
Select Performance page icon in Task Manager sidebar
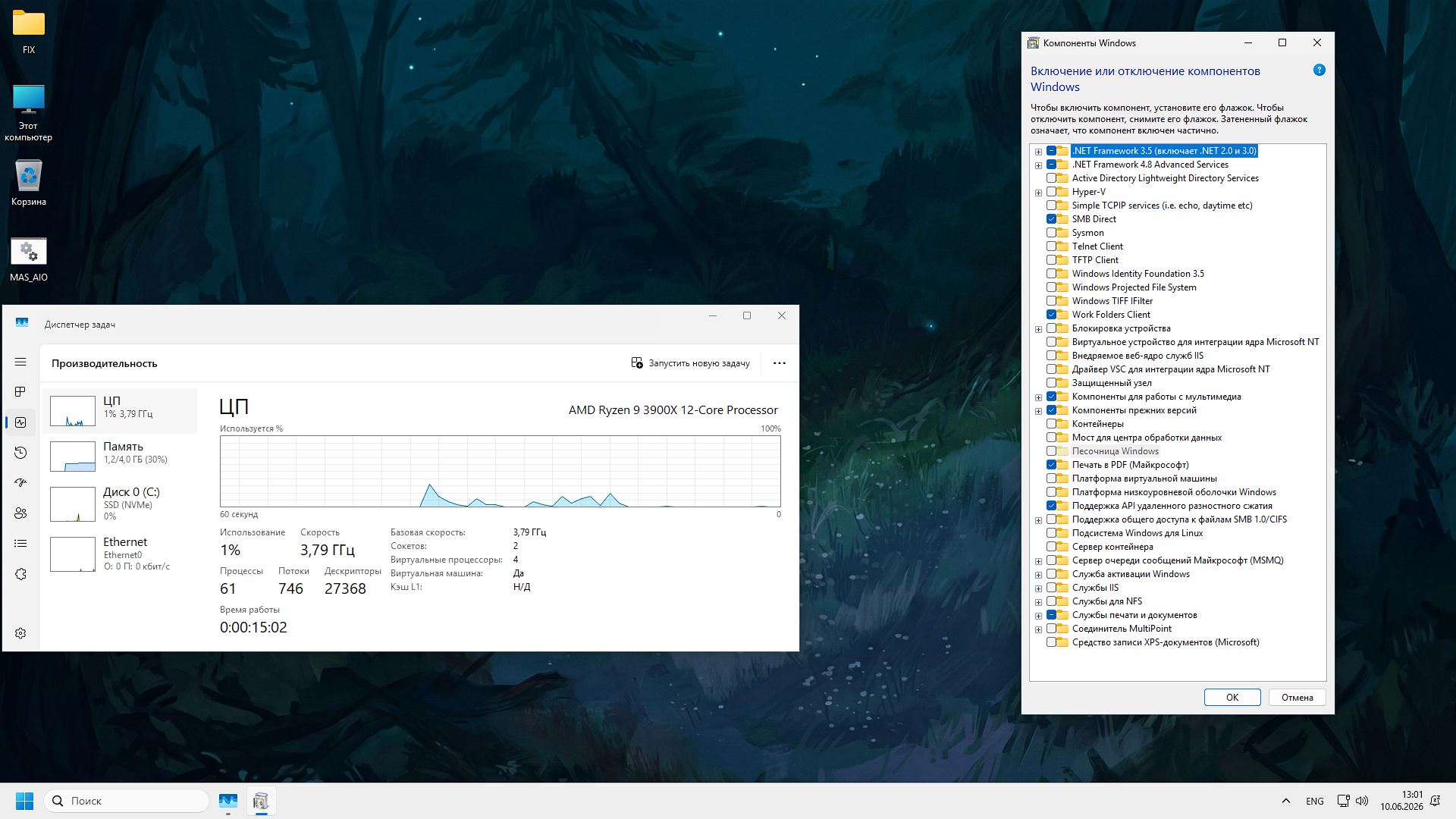(x=20, y=422)
